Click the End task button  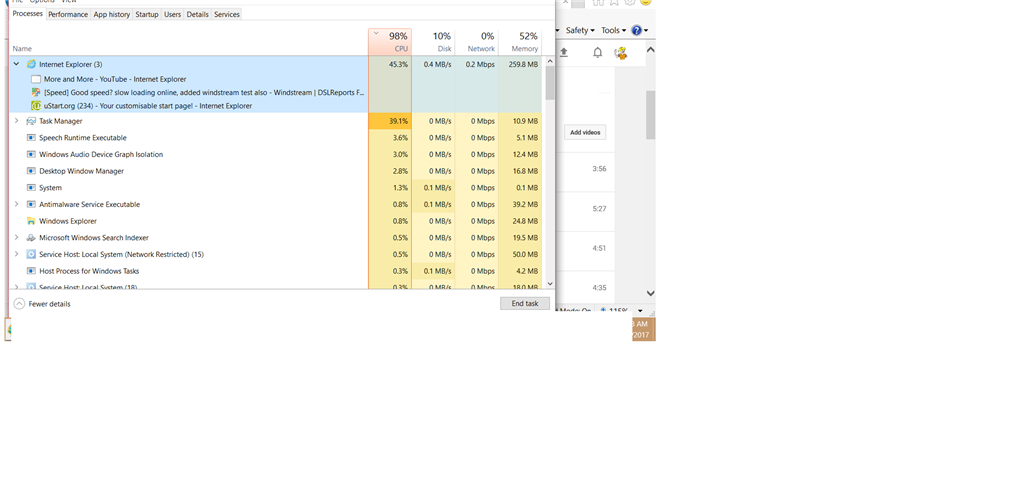[x=525, y=304]
